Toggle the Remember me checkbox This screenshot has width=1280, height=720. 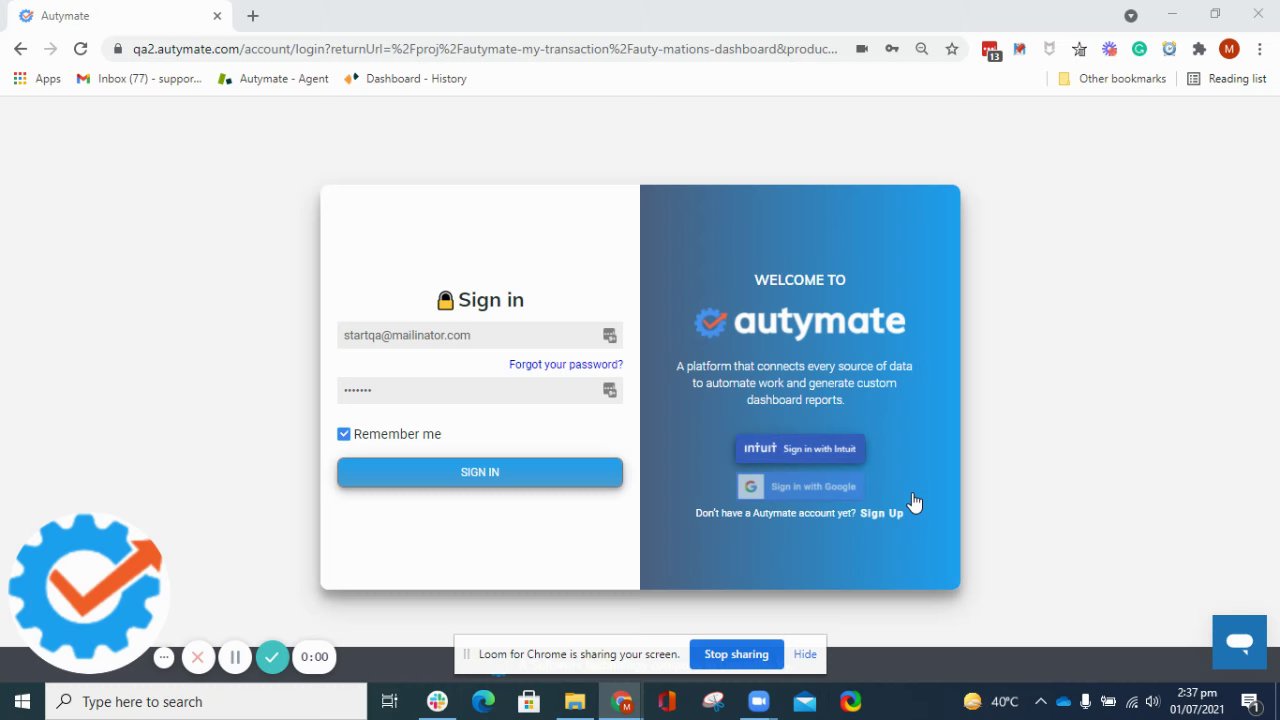click(344, 434)
